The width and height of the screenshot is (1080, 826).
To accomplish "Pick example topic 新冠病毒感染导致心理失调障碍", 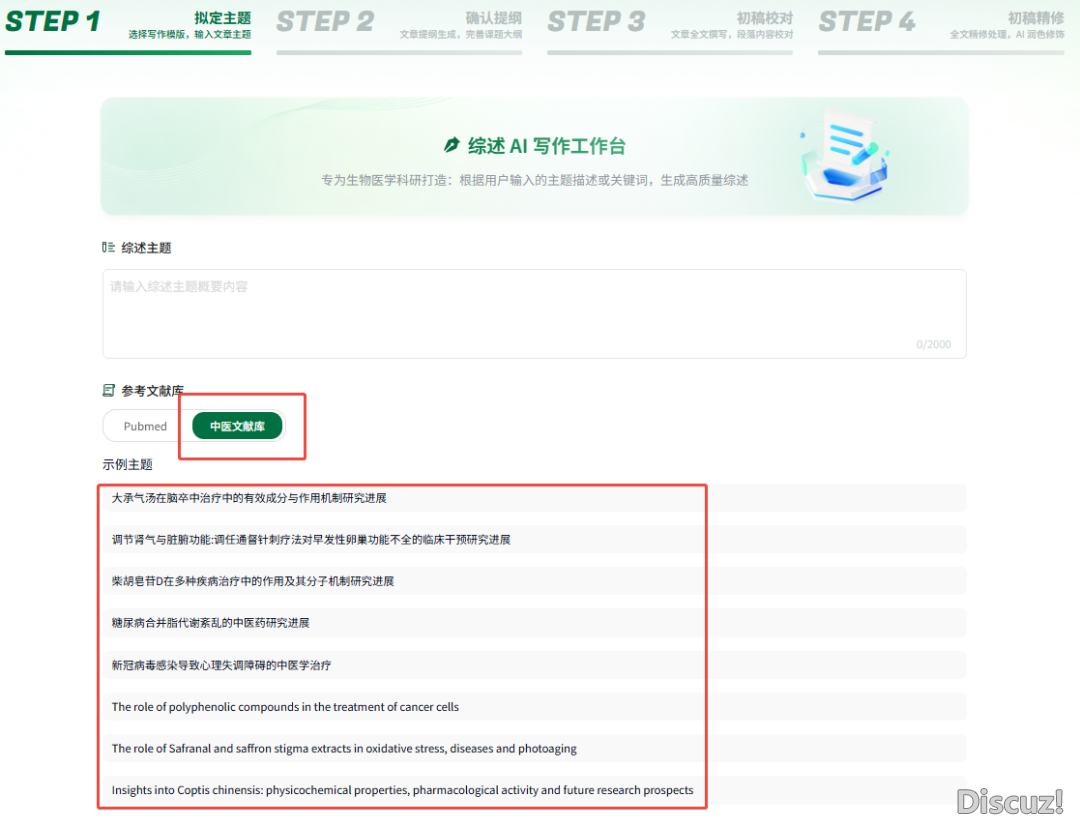I will pyautogui.click(x=534, y=665).
